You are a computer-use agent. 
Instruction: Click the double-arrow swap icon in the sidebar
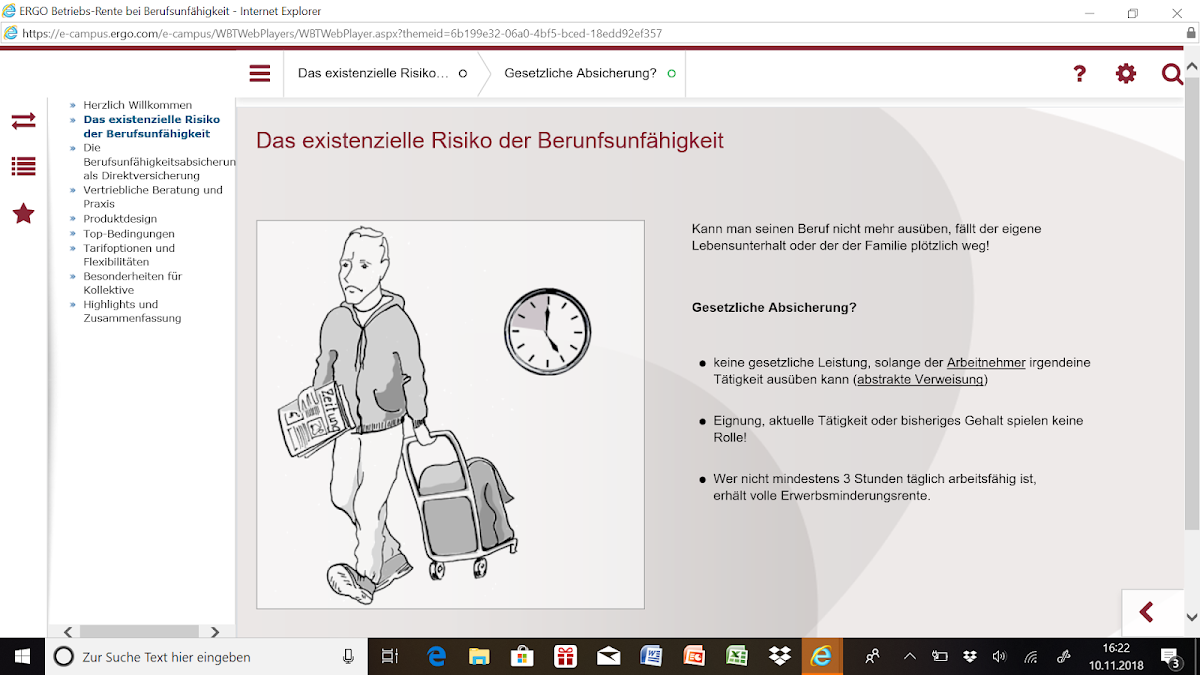point(23,121)
